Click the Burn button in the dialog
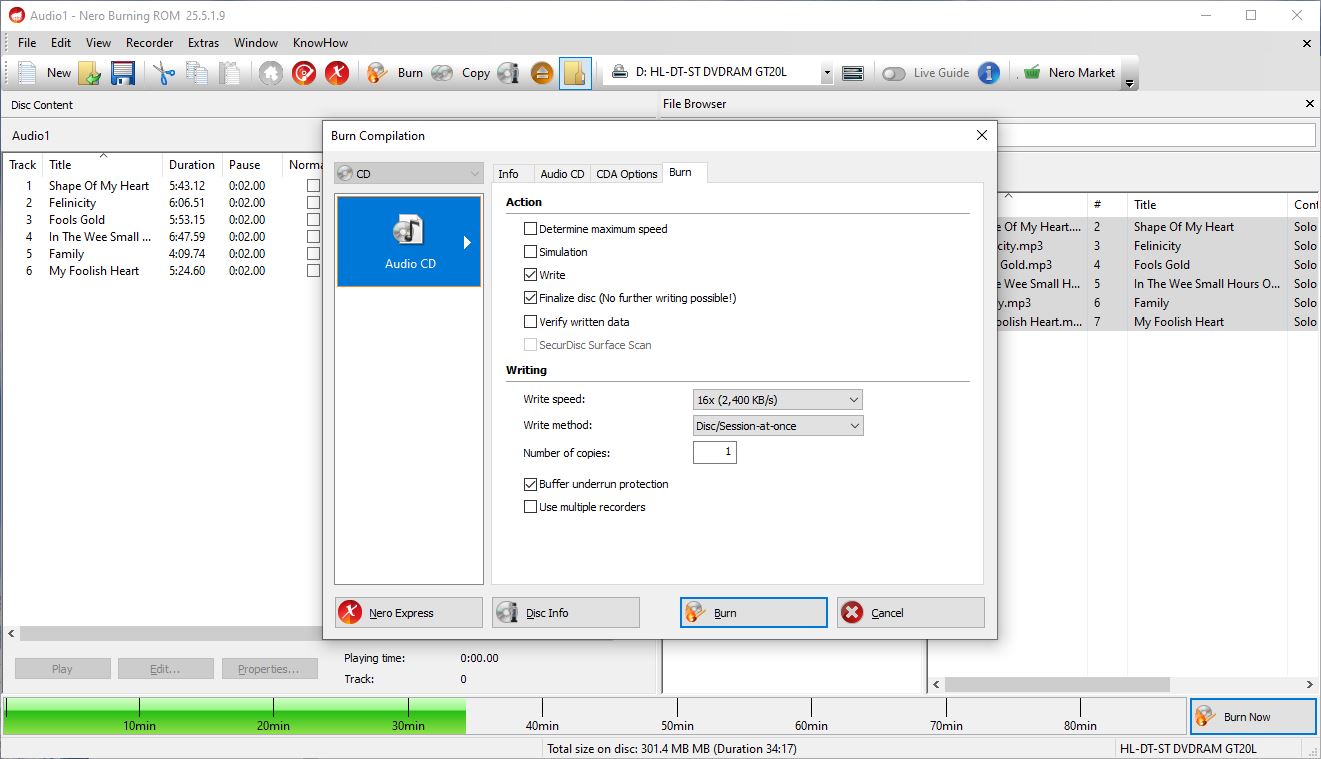1321x759 pixels. [754, 613]
